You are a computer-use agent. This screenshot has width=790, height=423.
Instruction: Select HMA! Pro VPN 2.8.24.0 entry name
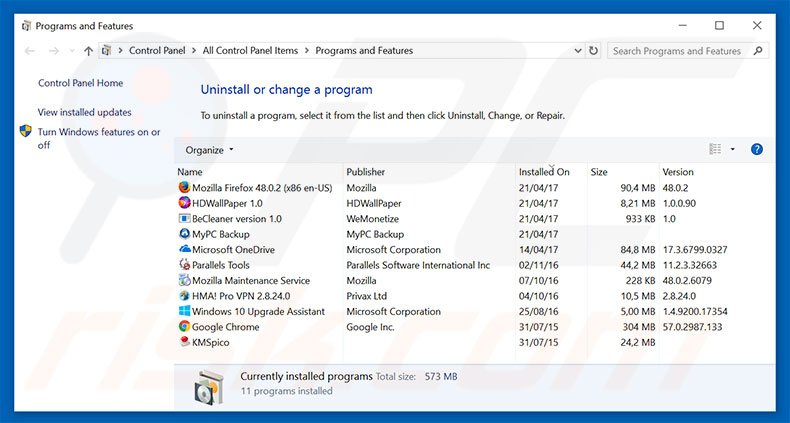[x=241, y=296]
